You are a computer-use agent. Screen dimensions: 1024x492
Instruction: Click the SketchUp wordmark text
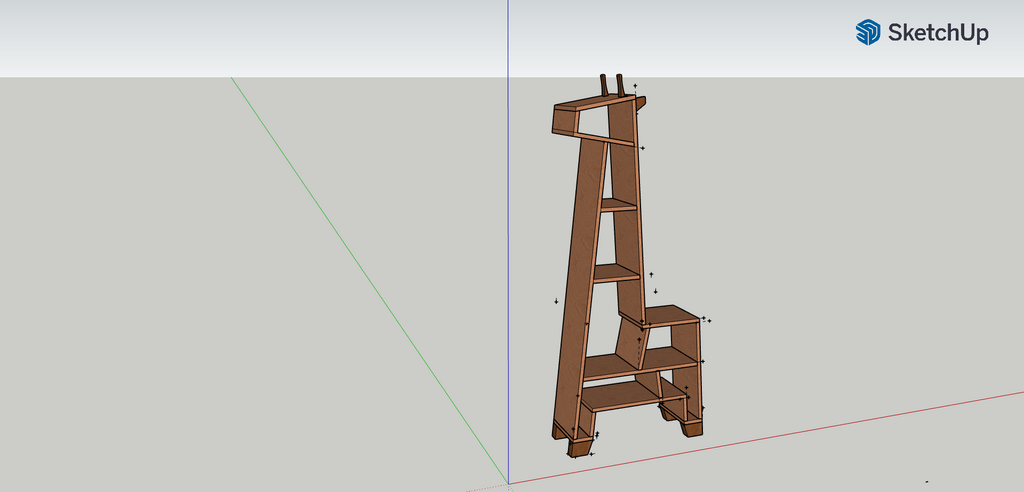(x=938, y=33)
